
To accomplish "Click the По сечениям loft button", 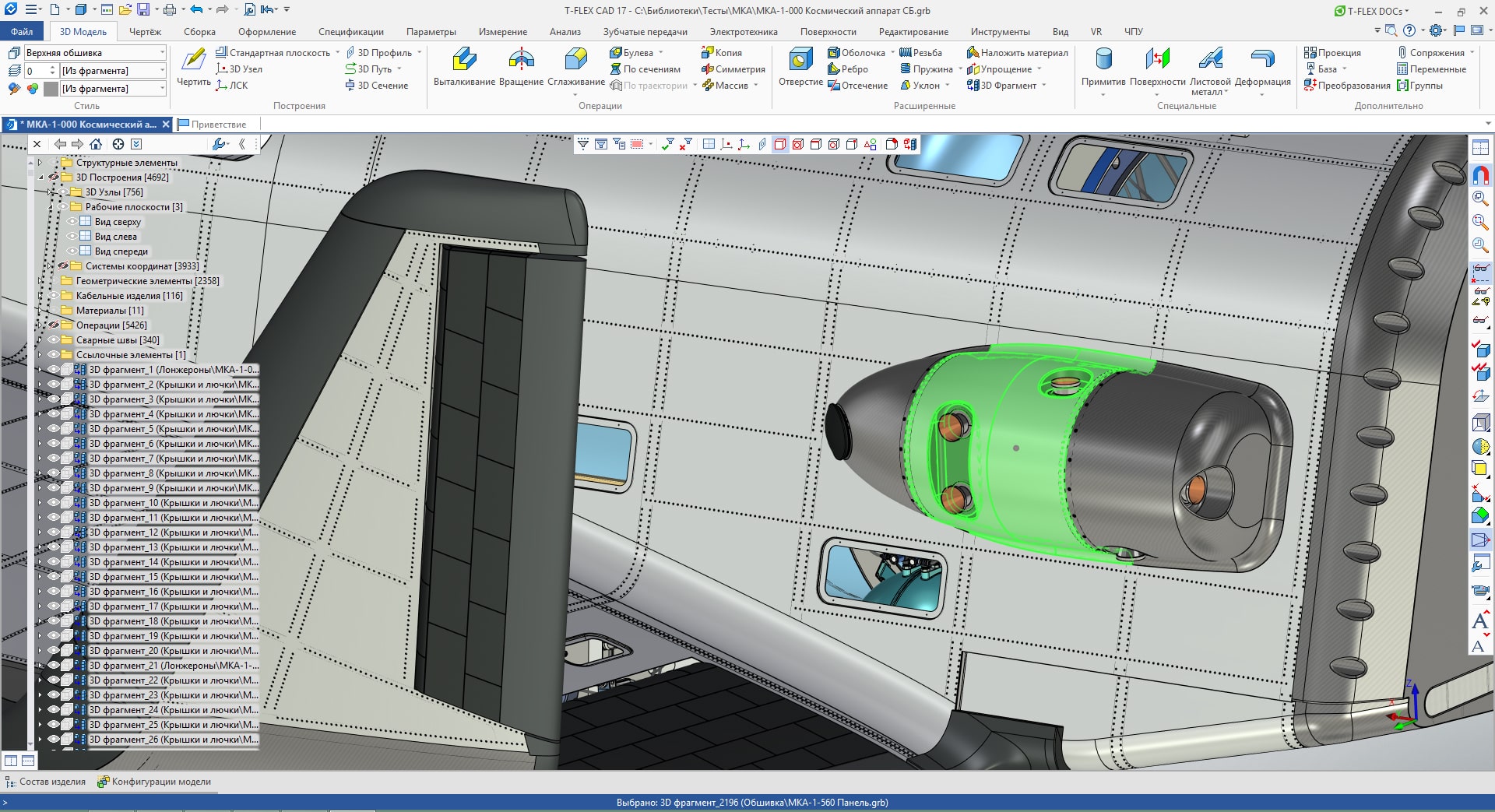I will click(x=645, y=69).
